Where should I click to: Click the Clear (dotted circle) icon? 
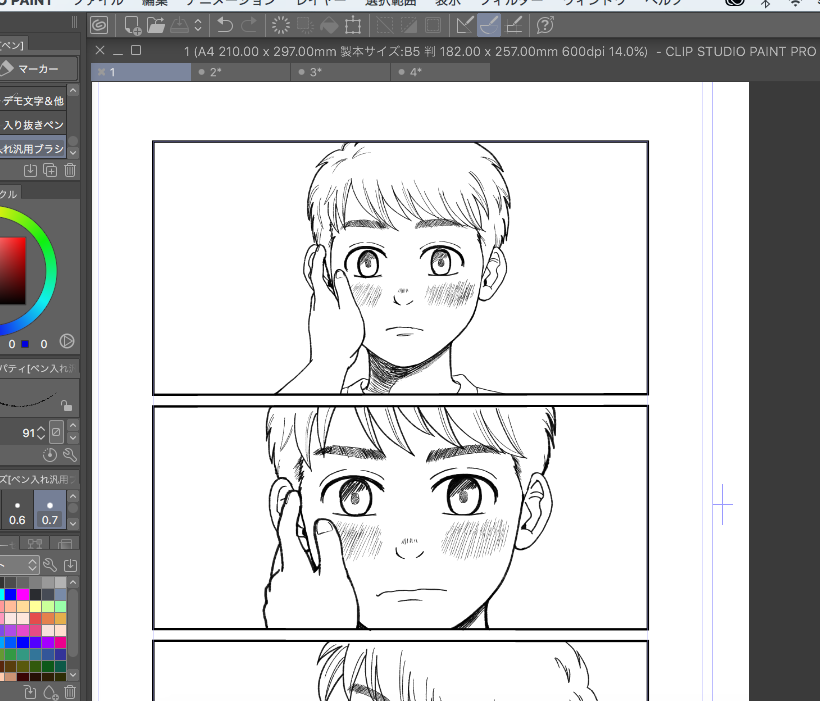click(281, 25)
